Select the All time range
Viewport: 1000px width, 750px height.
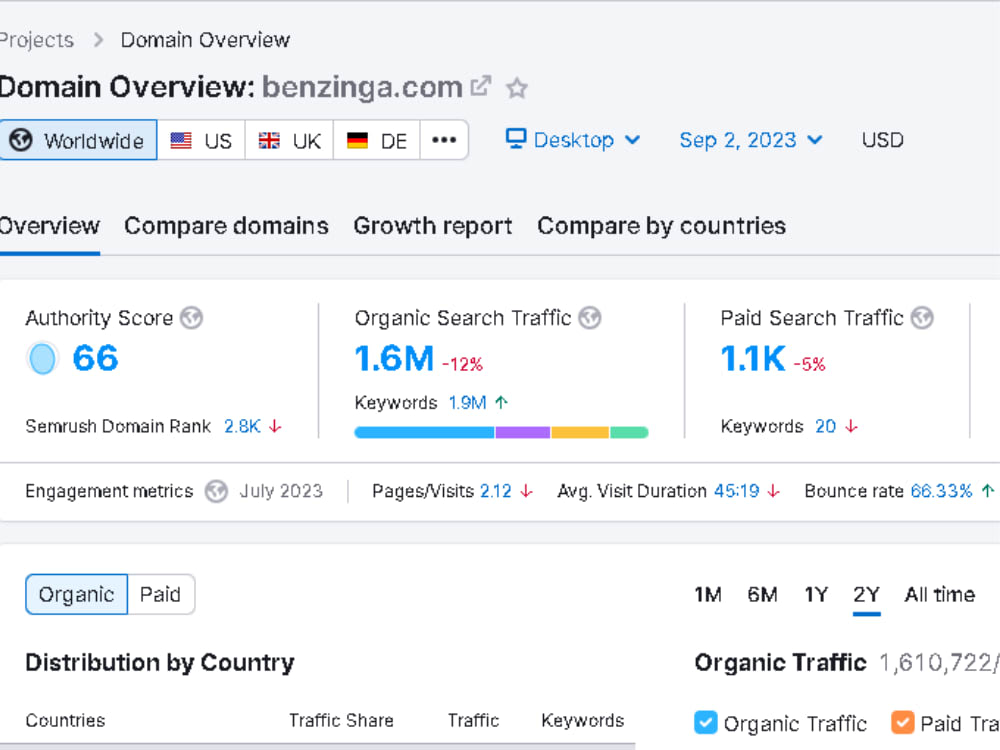[940, 594]
